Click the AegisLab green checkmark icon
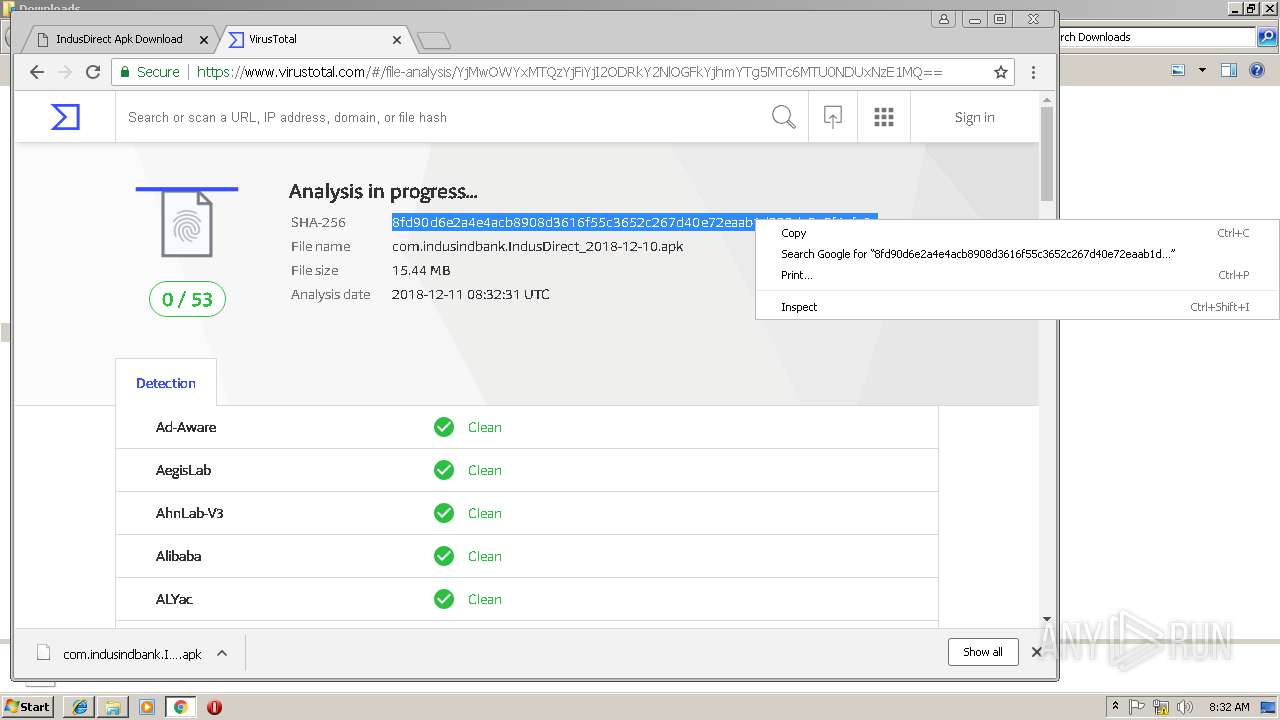Viewport: 1280px width, 720px height. pos(444,470)
